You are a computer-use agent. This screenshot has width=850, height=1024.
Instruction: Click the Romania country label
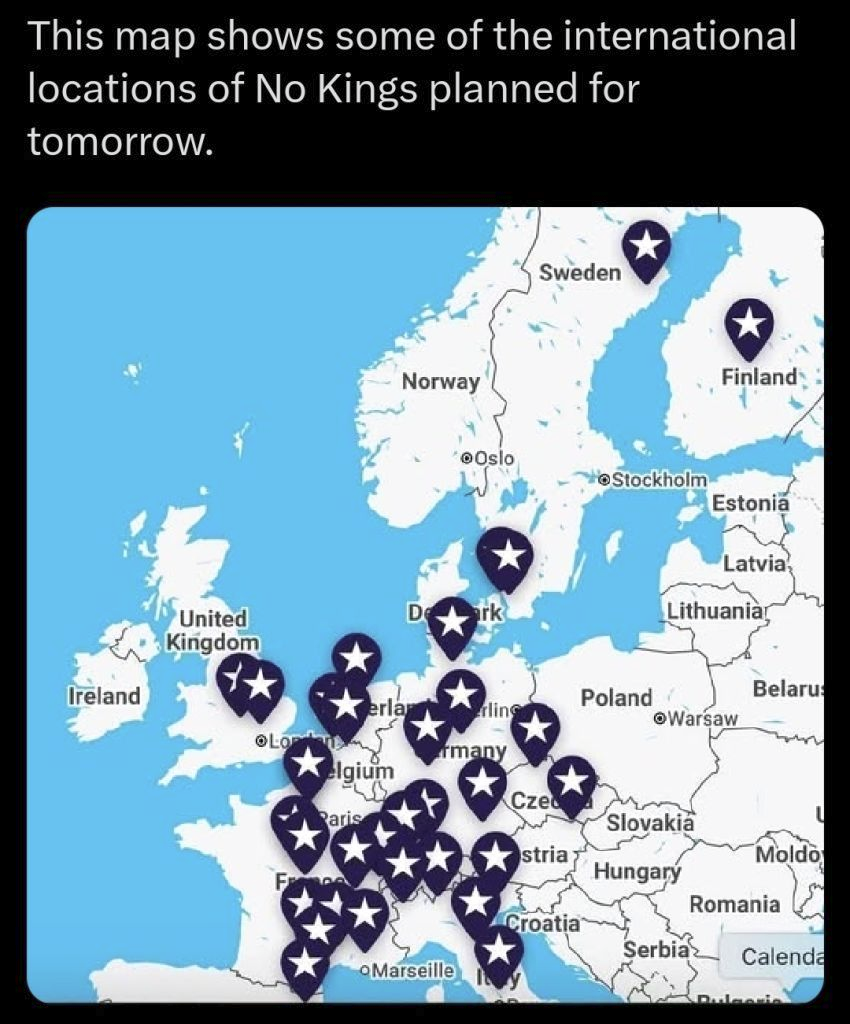[734, 904]
